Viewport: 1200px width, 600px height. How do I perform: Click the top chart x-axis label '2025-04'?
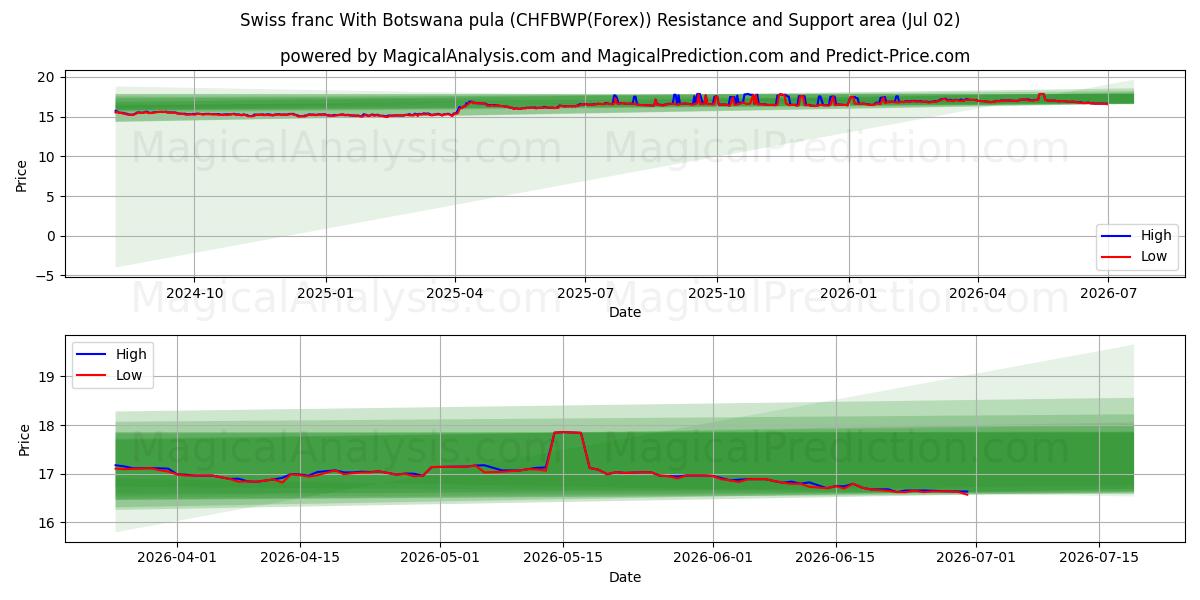[455, 293]
